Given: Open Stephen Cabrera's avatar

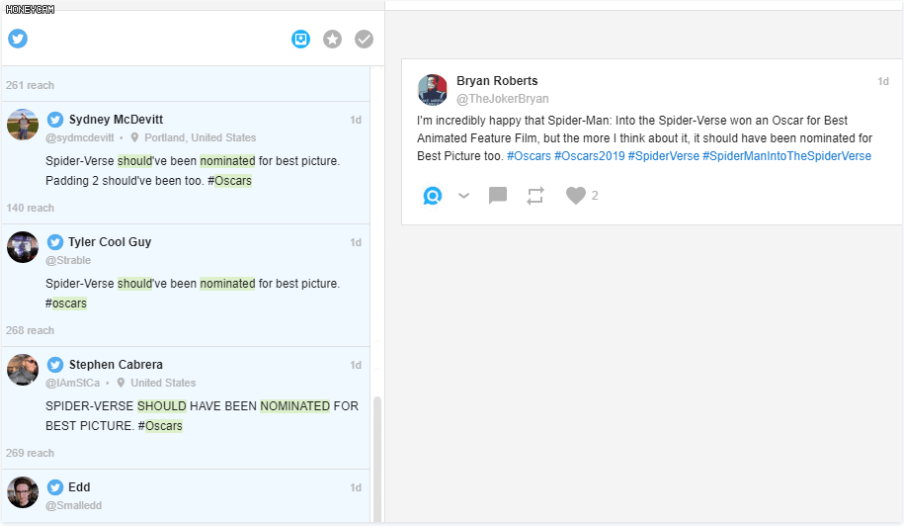Looking at the screenshot, I should click(22, 370).
